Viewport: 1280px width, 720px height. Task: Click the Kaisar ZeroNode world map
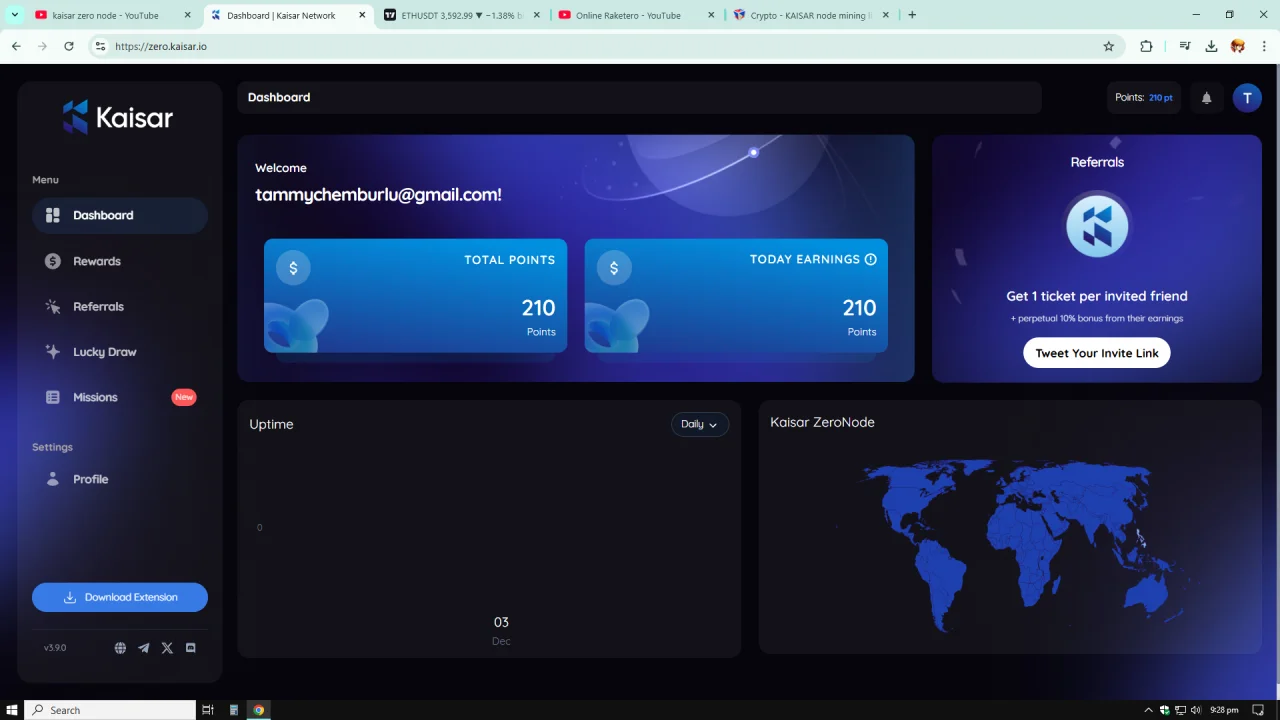1010,547
